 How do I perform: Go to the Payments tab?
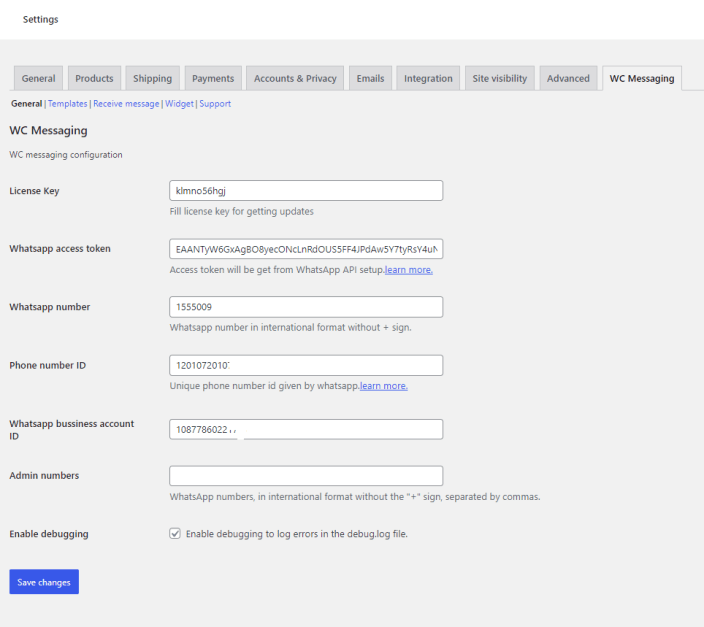[213, 79]
